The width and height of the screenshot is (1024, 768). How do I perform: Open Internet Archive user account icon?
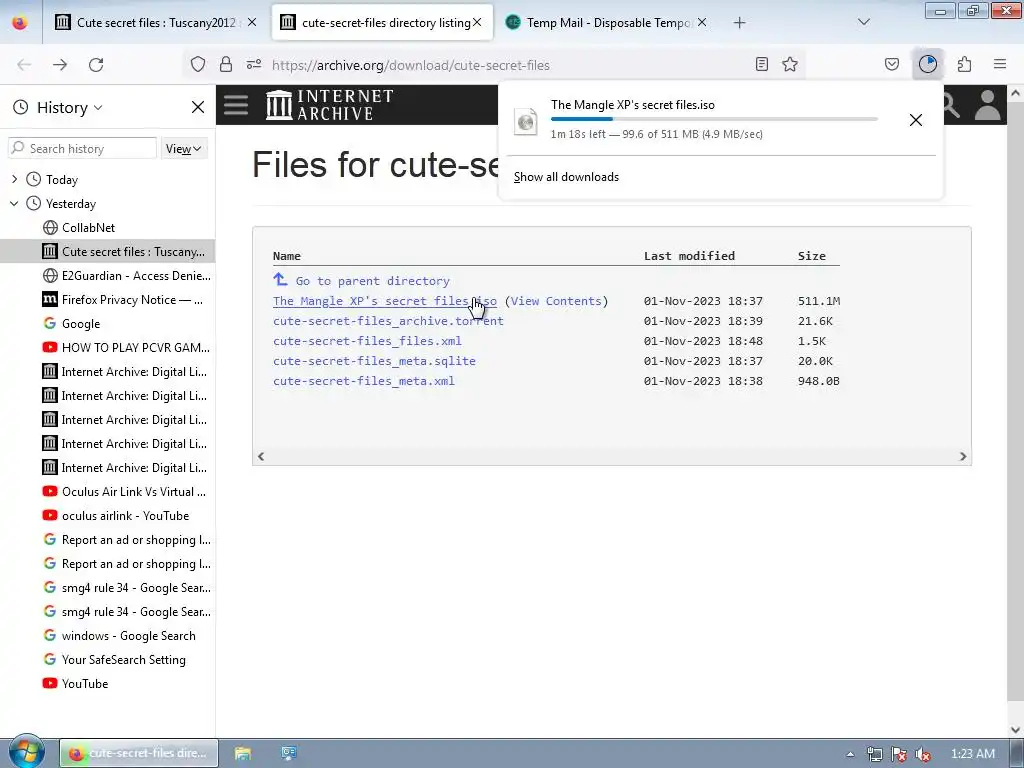point(987,104)
